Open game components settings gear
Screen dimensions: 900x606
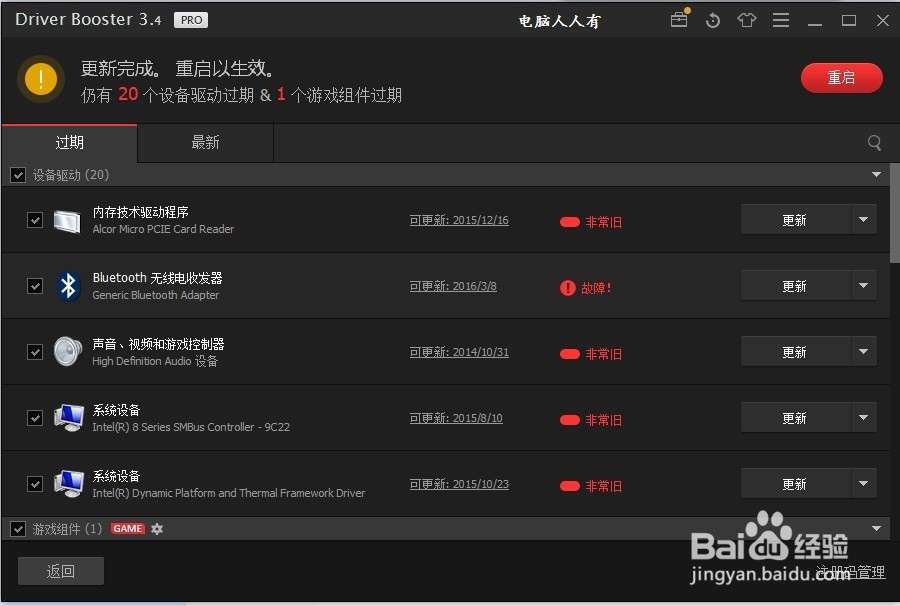(157, 529)
